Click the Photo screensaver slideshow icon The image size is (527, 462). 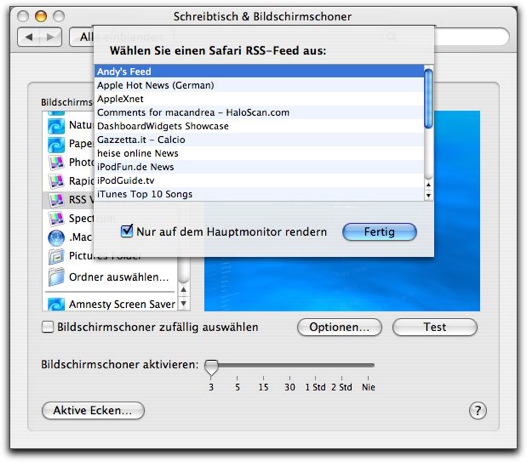[56, 163]
